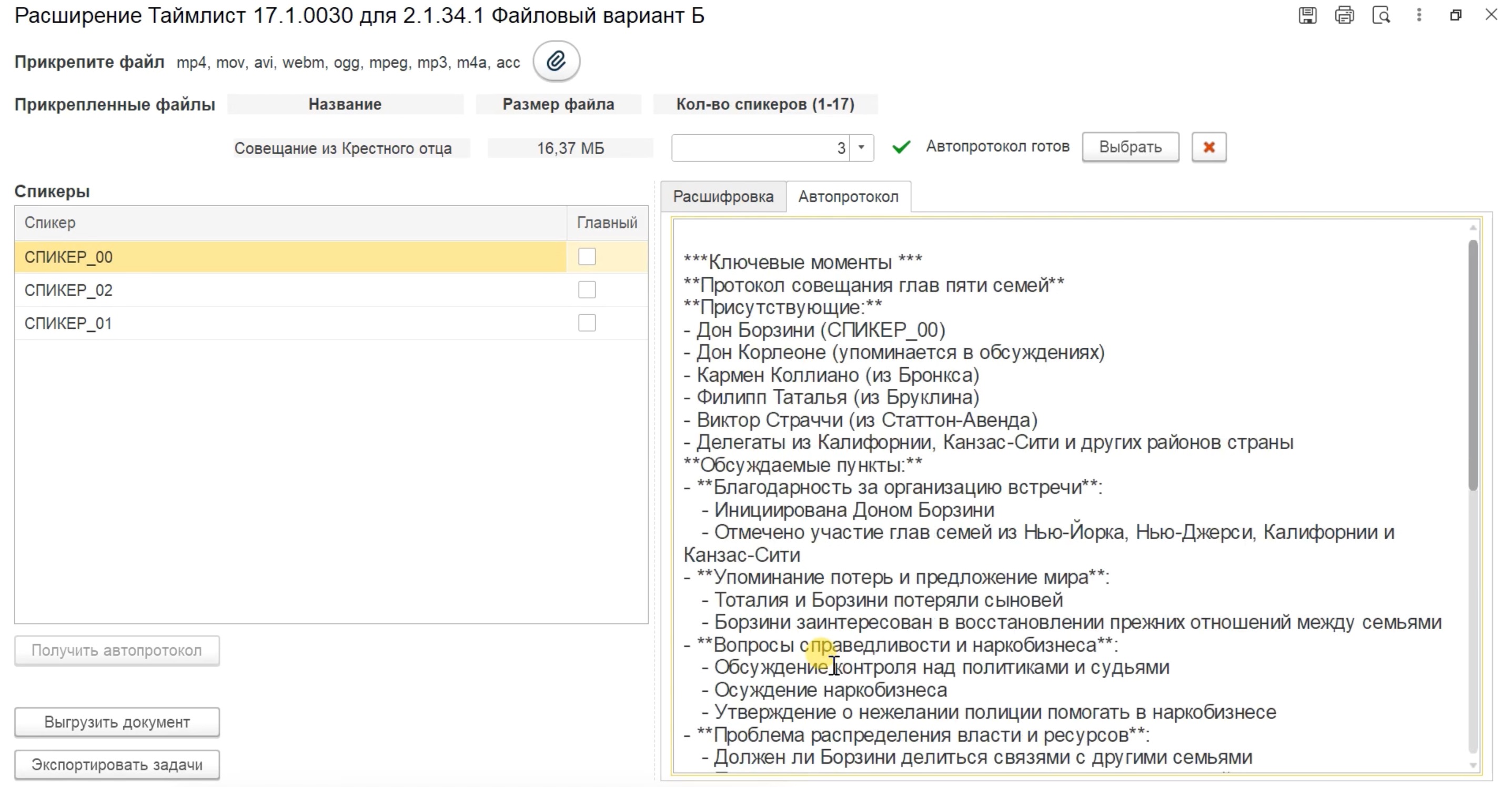Click the line Дон Корлеоне (упоминается в обсуждениях)
This screenshot has width=1512, height=787.
(894, 352)
